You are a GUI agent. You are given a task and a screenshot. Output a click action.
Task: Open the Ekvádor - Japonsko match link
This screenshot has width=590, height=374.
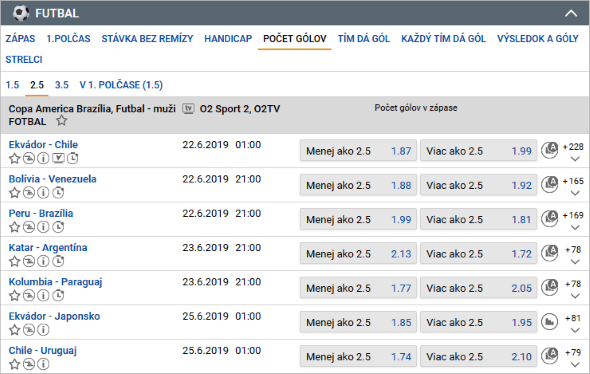click(x=55, y=316)
